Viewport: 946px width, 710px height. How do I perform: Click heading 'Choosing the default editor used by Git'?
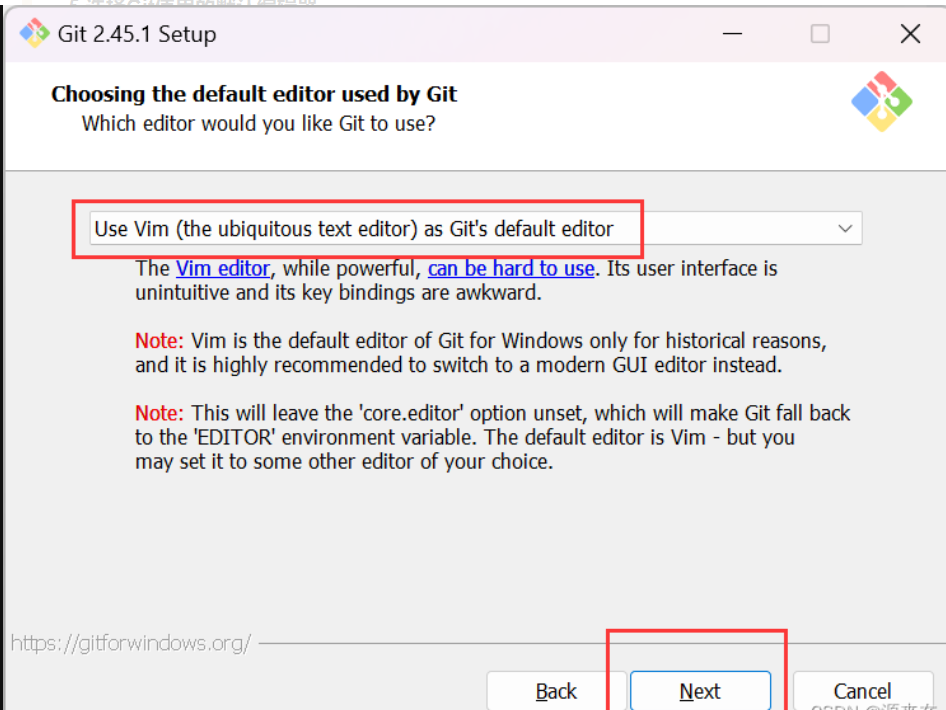point(254,94)
